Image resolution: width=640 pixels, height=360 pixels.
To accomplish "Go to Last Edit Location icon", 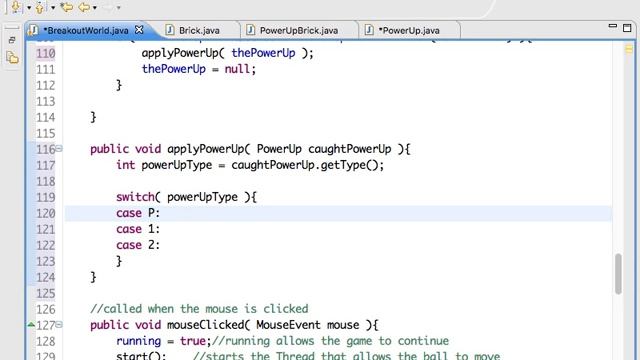I will (x=67, y=7).
